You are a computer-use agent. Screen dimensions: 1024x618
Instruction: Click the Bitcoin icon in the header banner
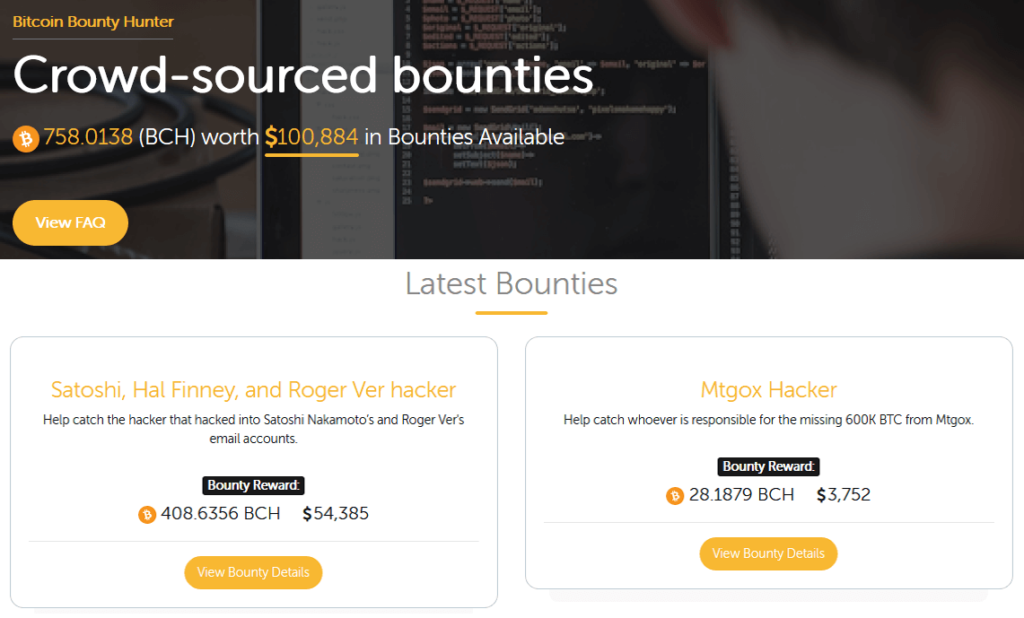click(x=23, y=138)
